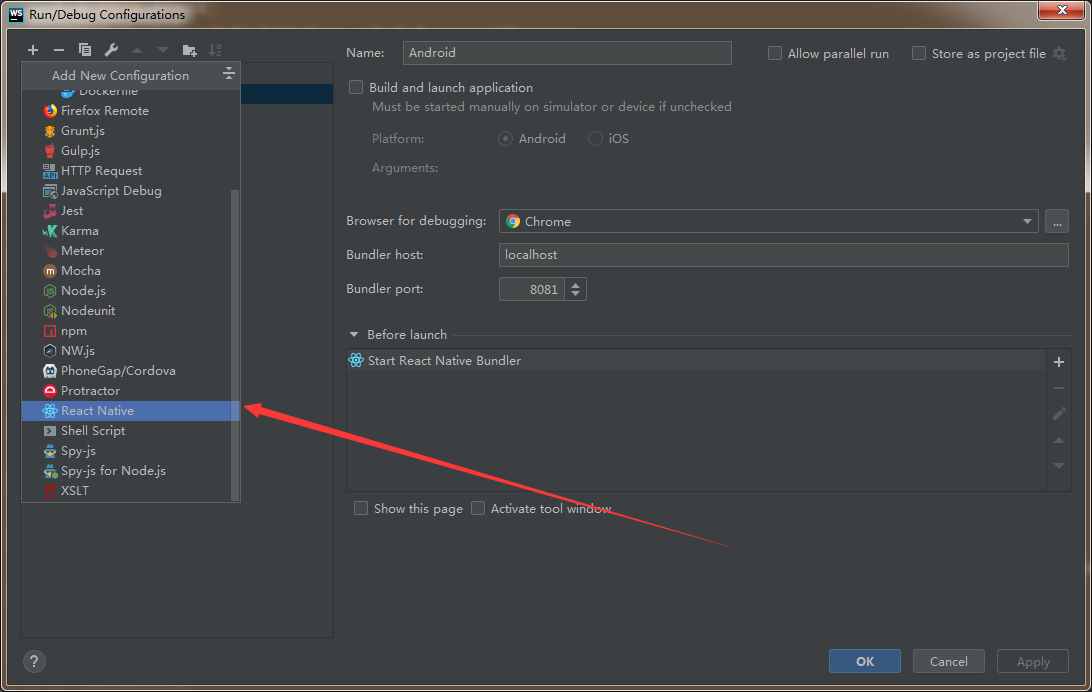The height and width of the screenshot is (692, 1092).
Task: Pick Node.js configuration type
Action: pyautogui.click(x=131, y=291)
